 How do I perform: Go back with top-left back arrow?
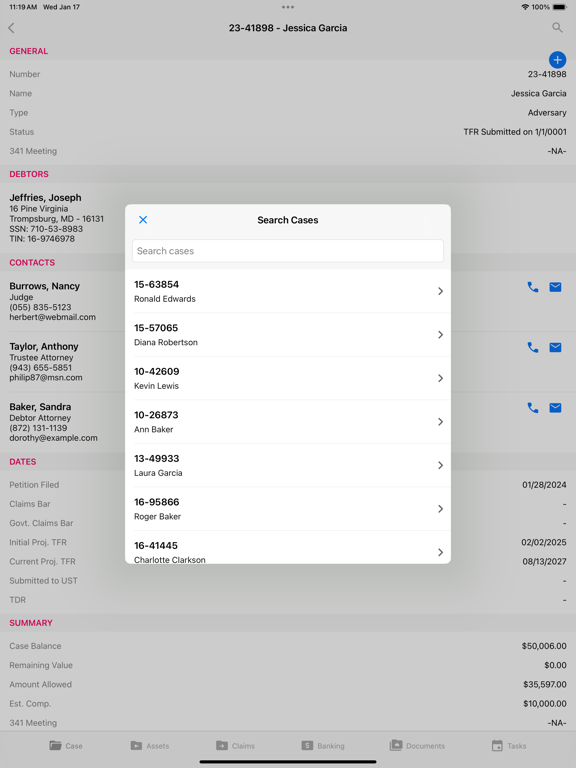coord(12,28)
